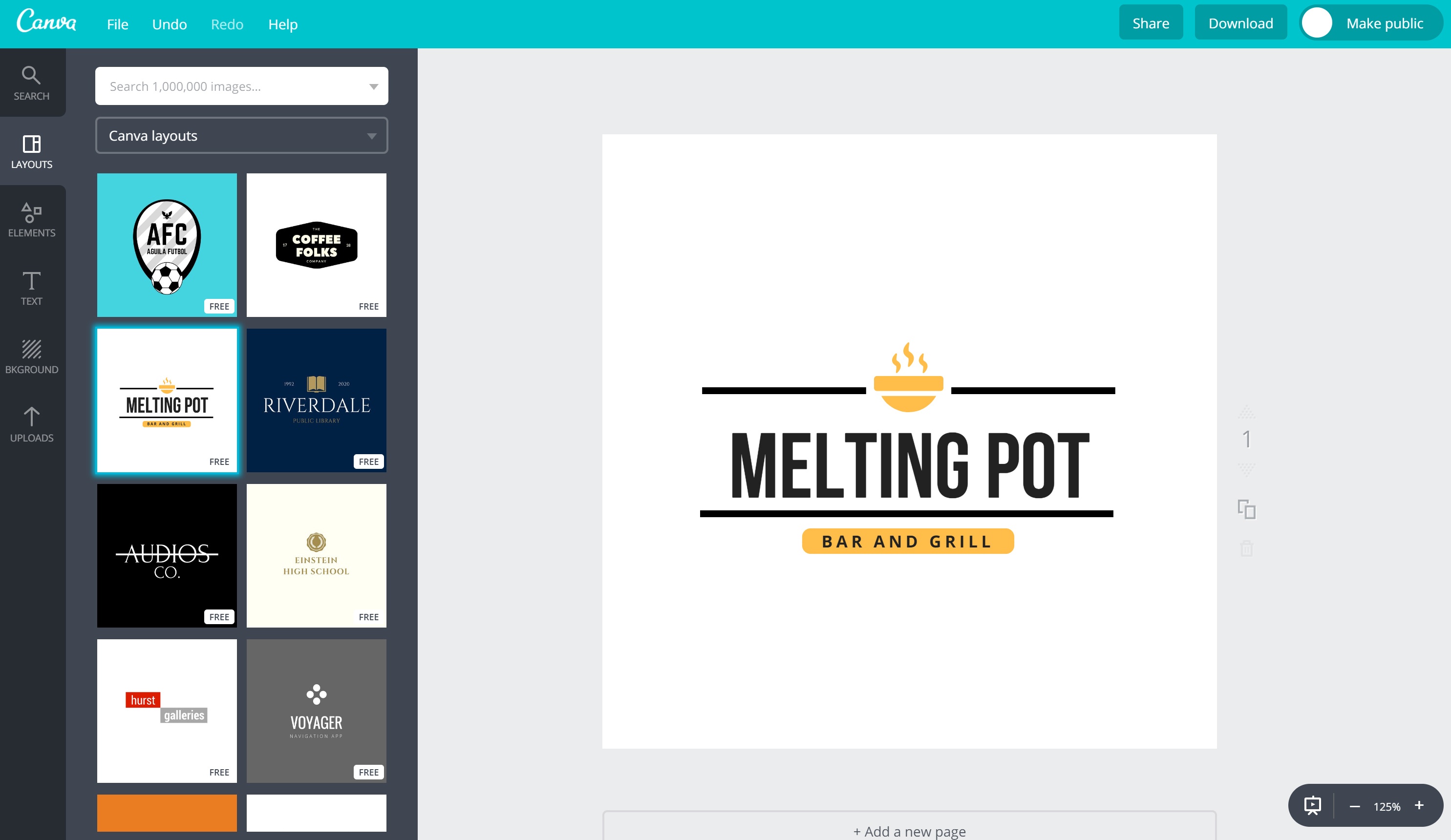Click the Download button to export design
Screen dimensions: 1451x840
coord(1240,23)
